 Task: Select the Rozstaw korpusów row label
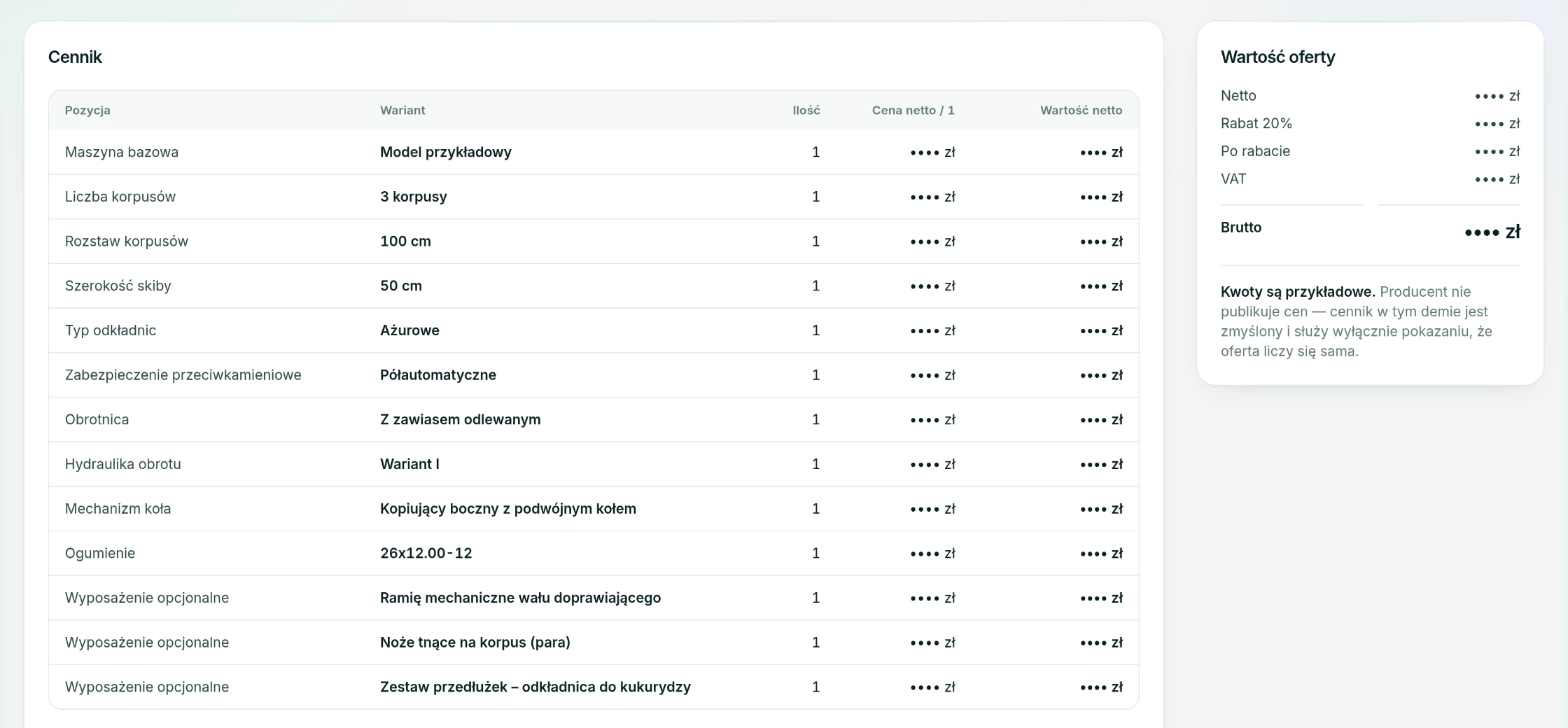(x=127, y=241)
